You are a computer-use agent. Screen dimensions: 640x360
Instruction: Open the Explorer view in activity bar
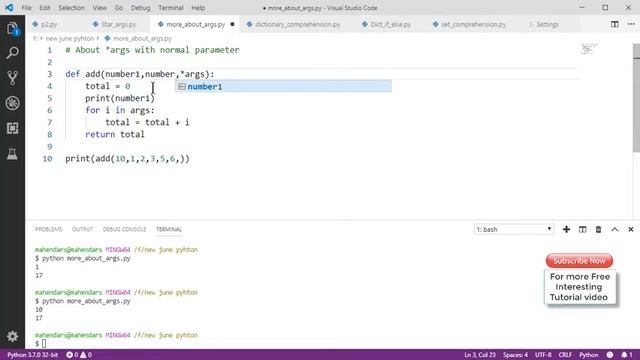click(12, 29)
